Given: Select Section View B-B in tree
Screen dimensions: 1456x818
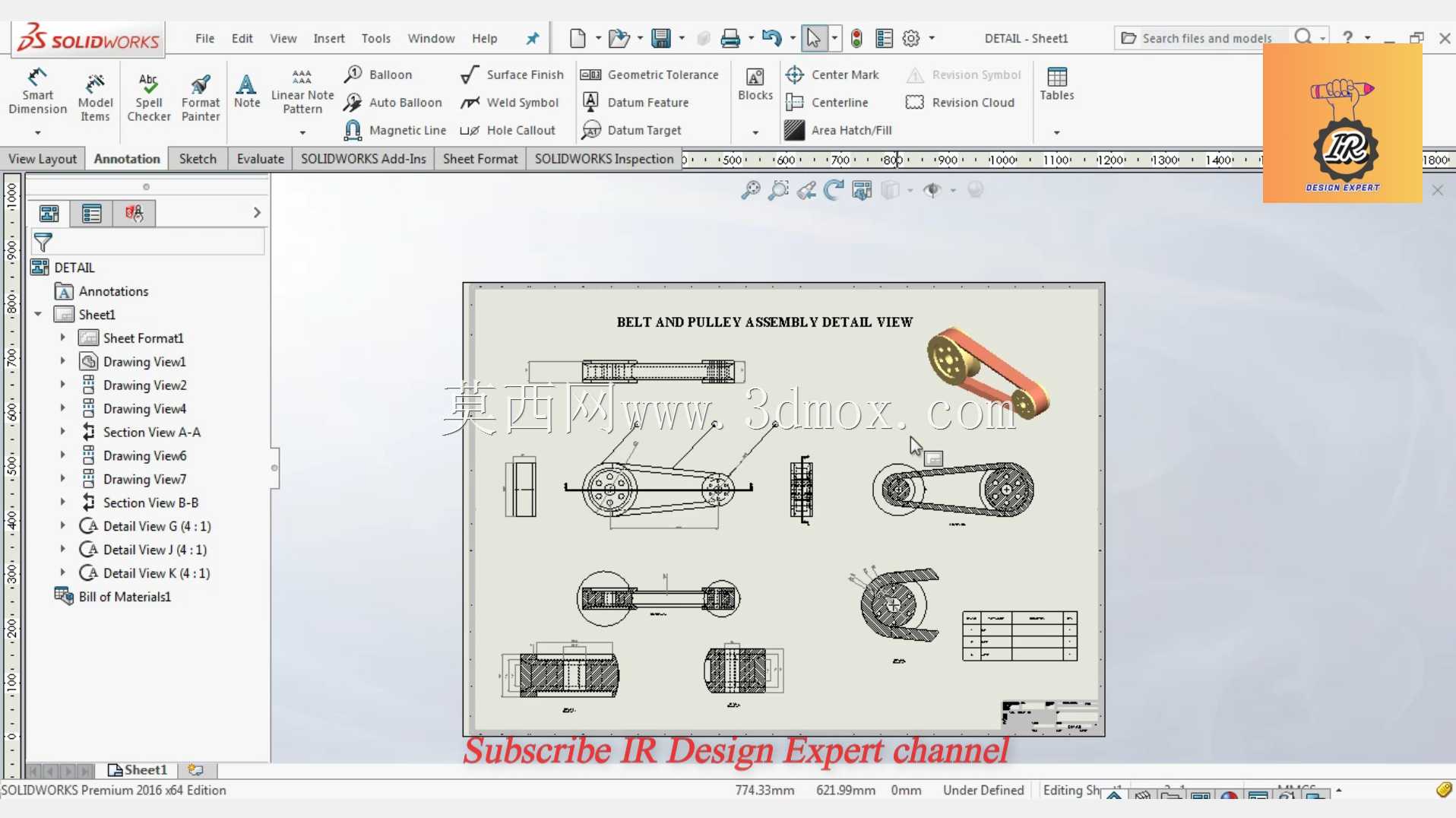Looking at the screenshot, I should pos(150,503).
